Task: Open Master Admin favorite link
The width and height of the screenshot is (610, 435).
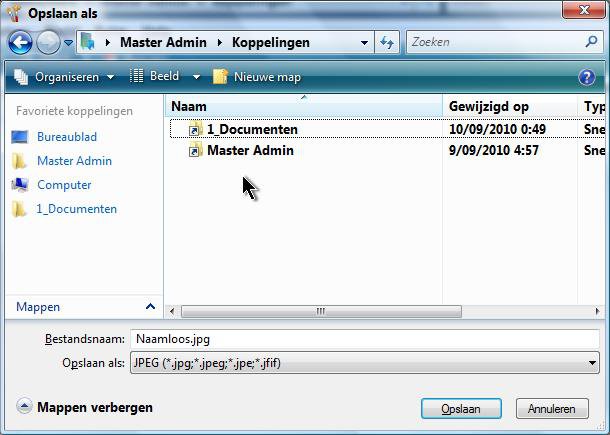Action: [74, 161]
